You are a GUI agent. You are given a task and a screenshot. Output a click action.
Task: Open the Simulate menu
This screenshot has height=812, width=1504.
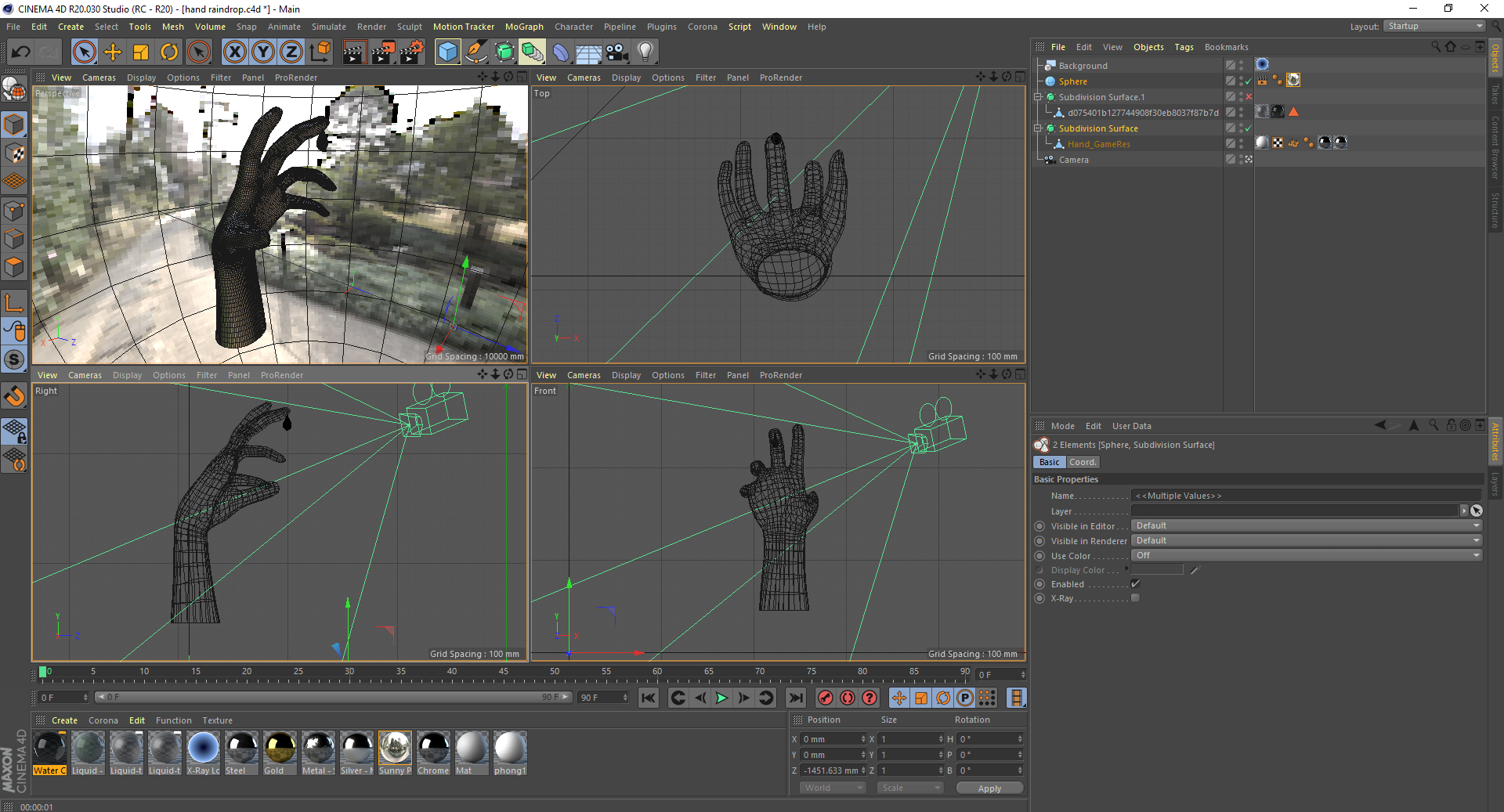329,27
